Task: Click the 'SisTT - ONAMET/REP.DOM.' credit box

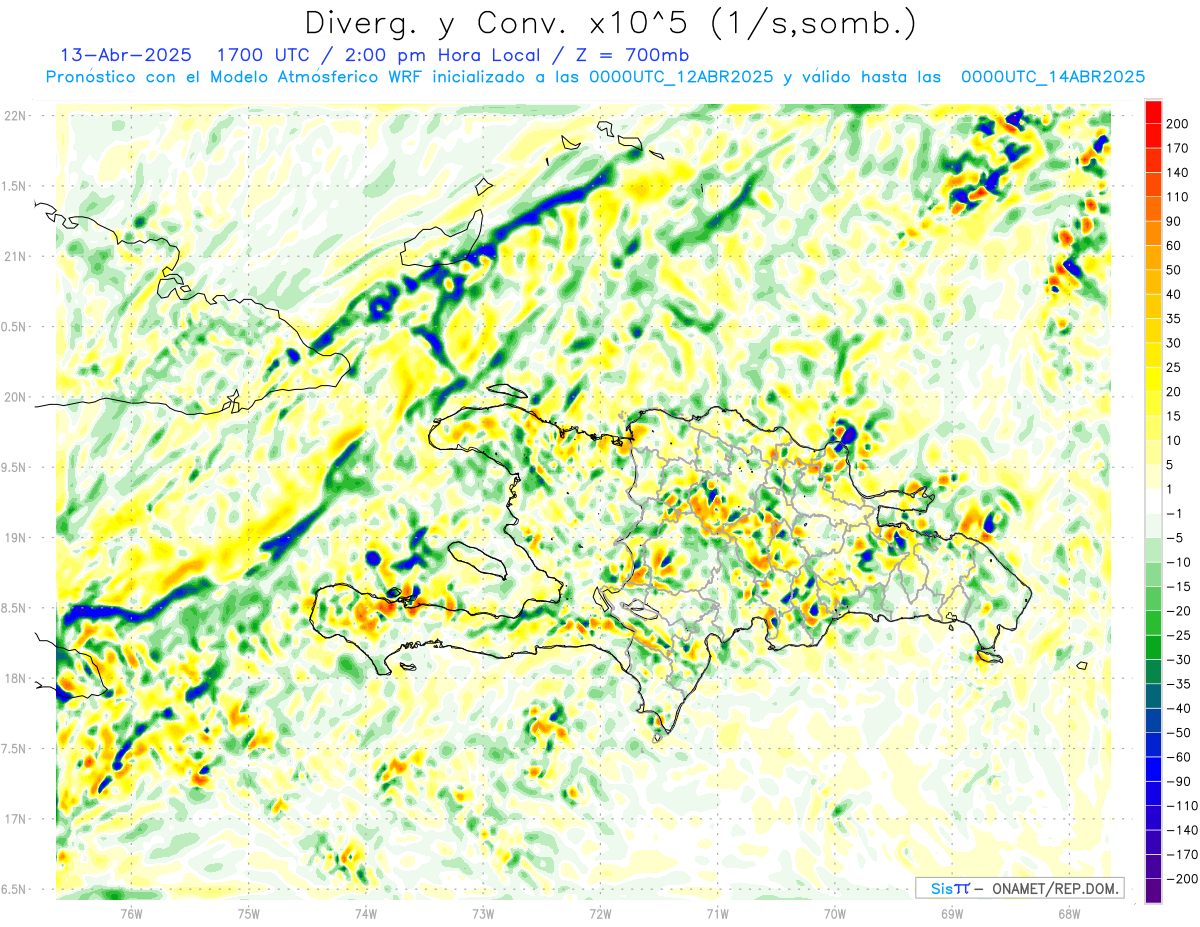Action: tap(1019, 888)
